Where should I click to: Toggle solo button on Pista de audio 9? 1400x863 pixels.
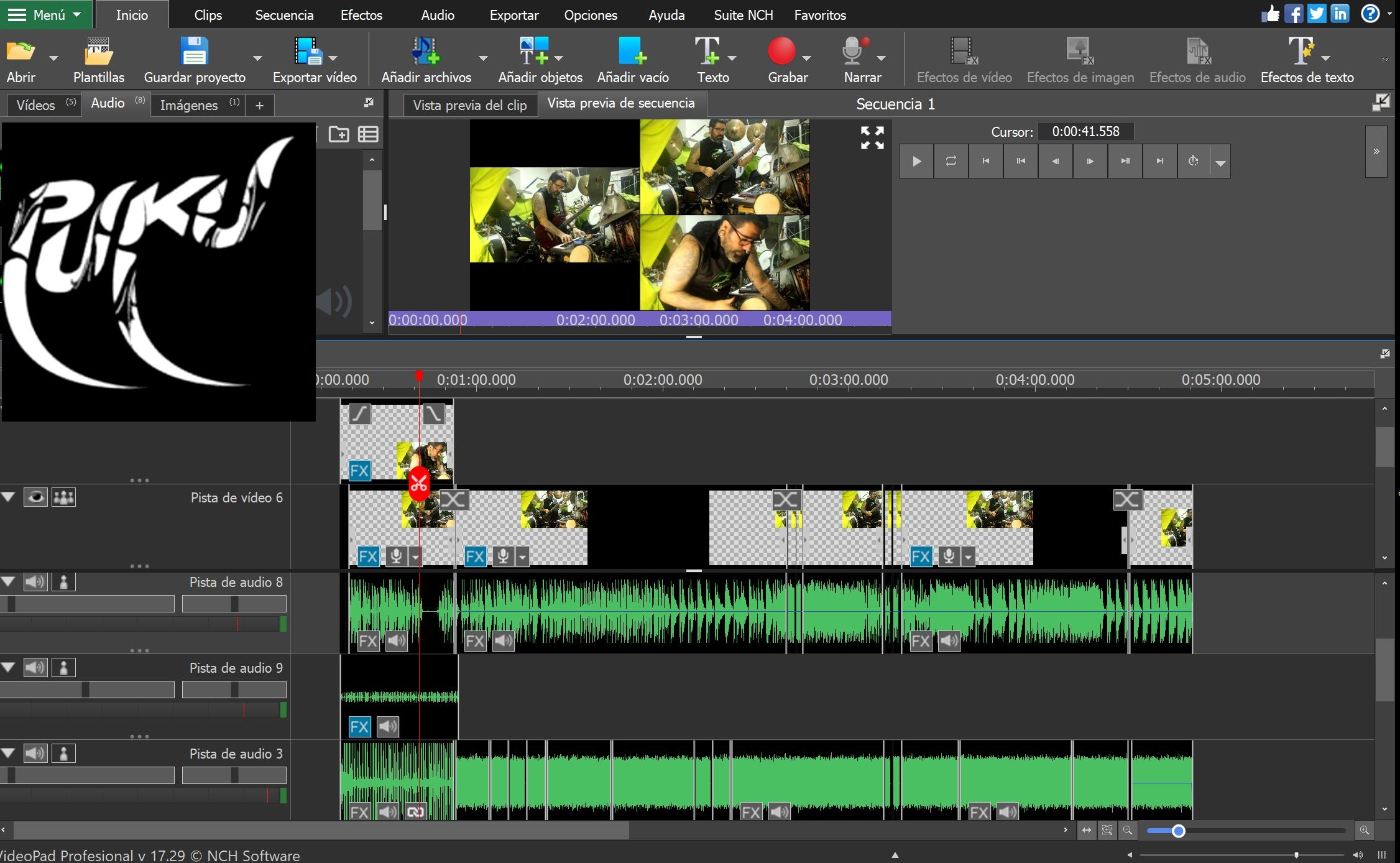point(63,668)
